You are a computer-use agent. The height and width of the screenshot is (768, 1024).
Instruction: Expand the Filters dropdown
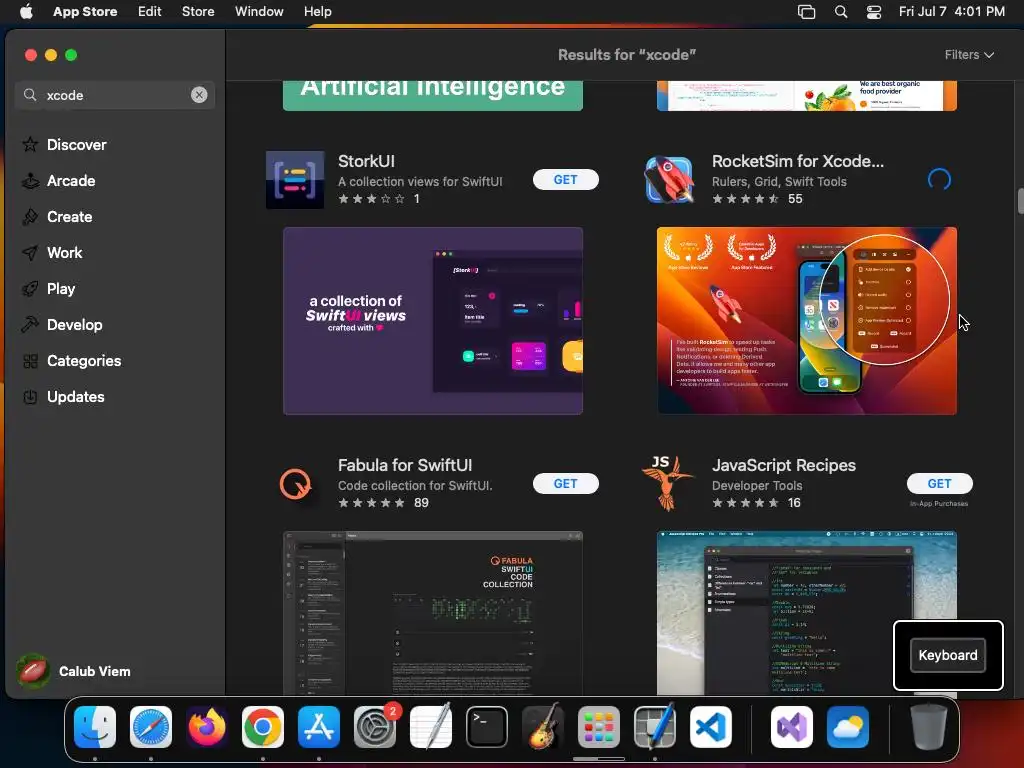(x=969, y=55)
